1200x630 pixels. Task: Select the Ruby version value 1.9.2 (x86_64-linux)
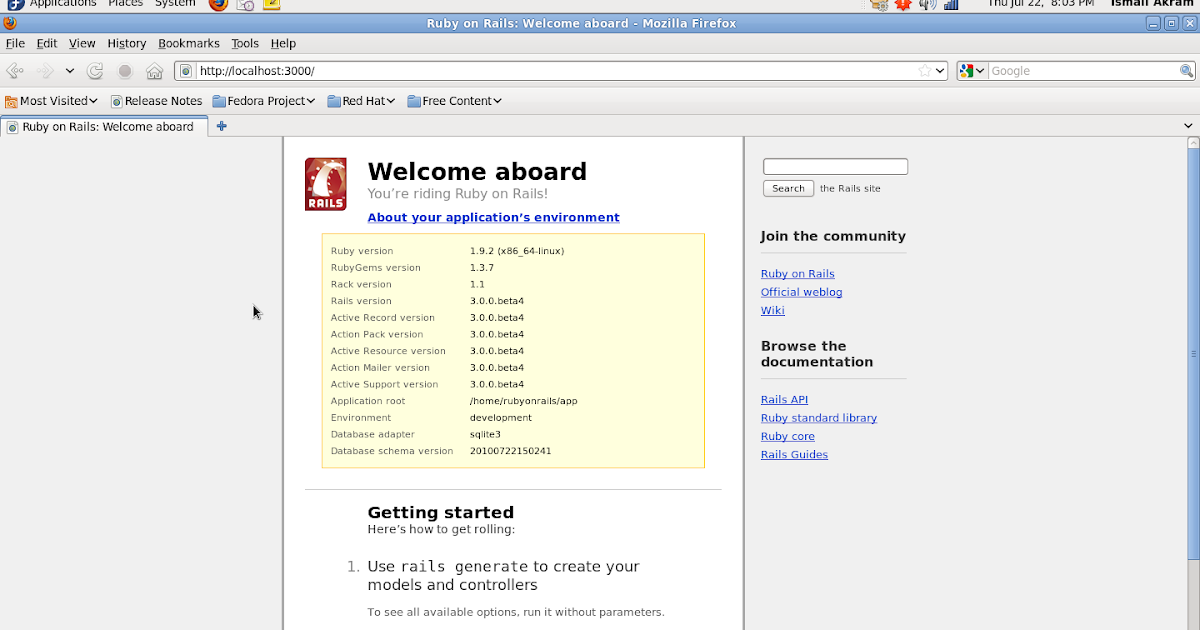(517, 251)
